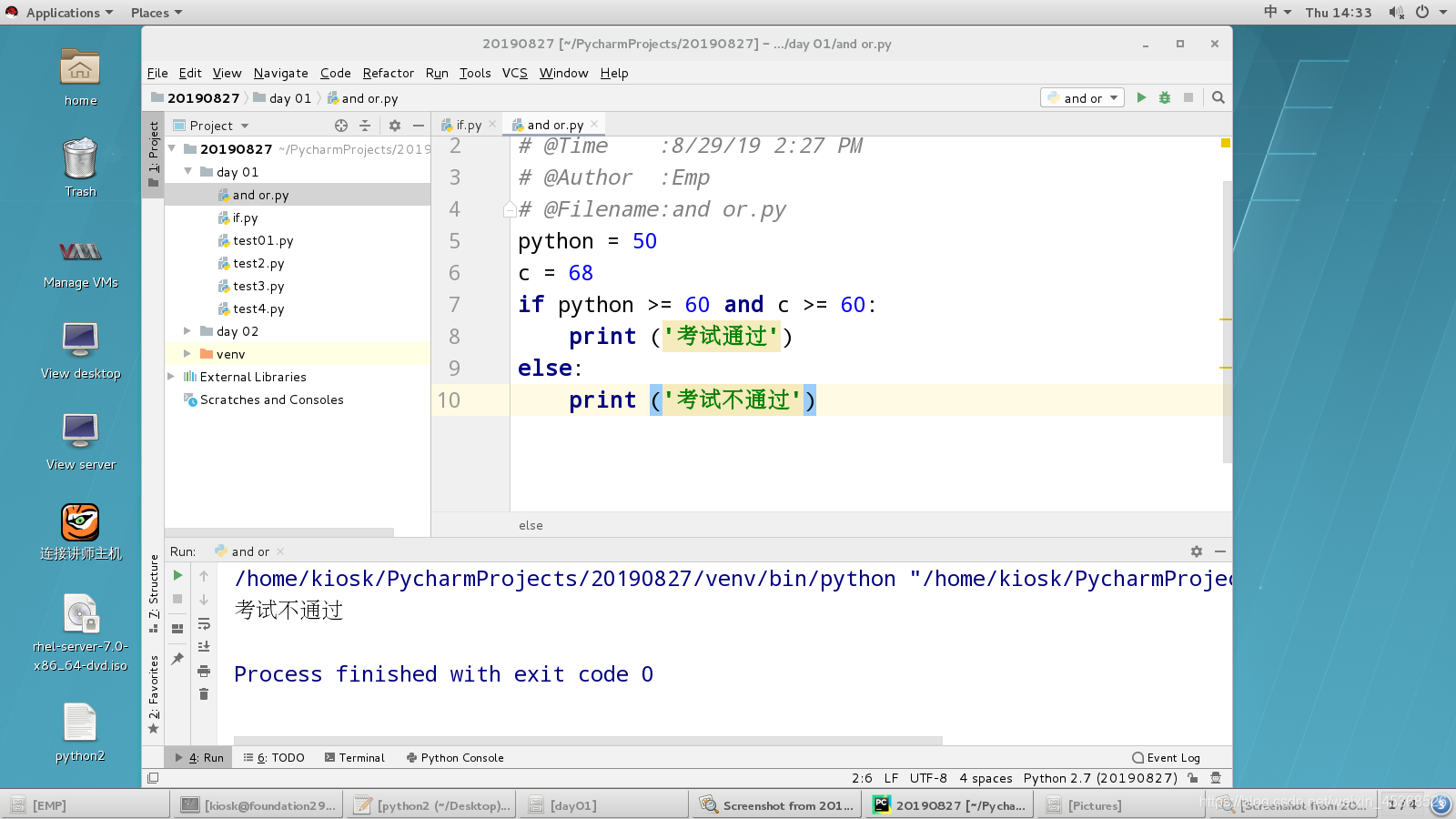Click LF line separator in status bar
Viewport: 1456px width, 819px height.
tap(891, 778)
